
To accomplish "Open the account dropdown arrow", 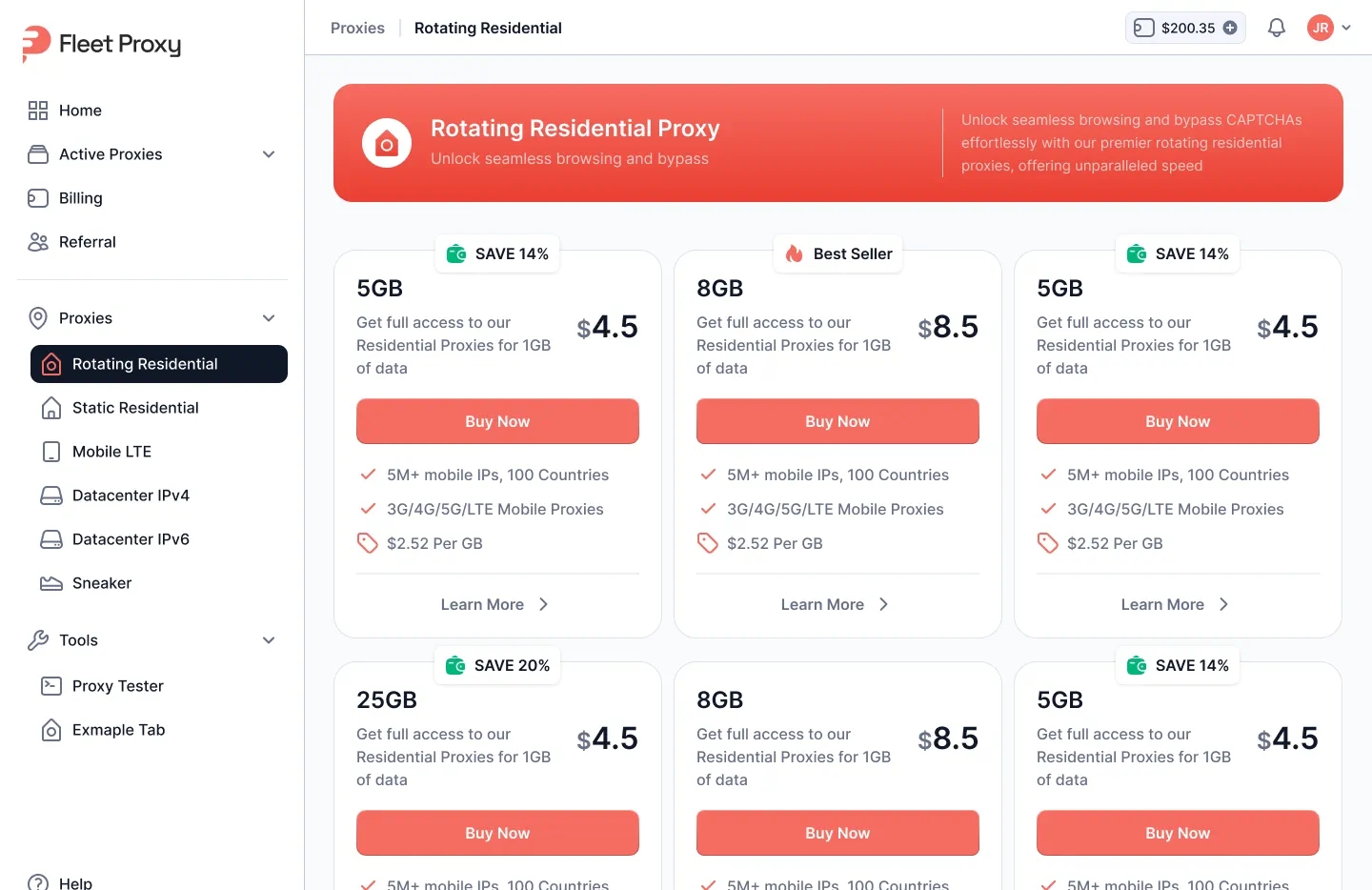I will point(1346,28).
